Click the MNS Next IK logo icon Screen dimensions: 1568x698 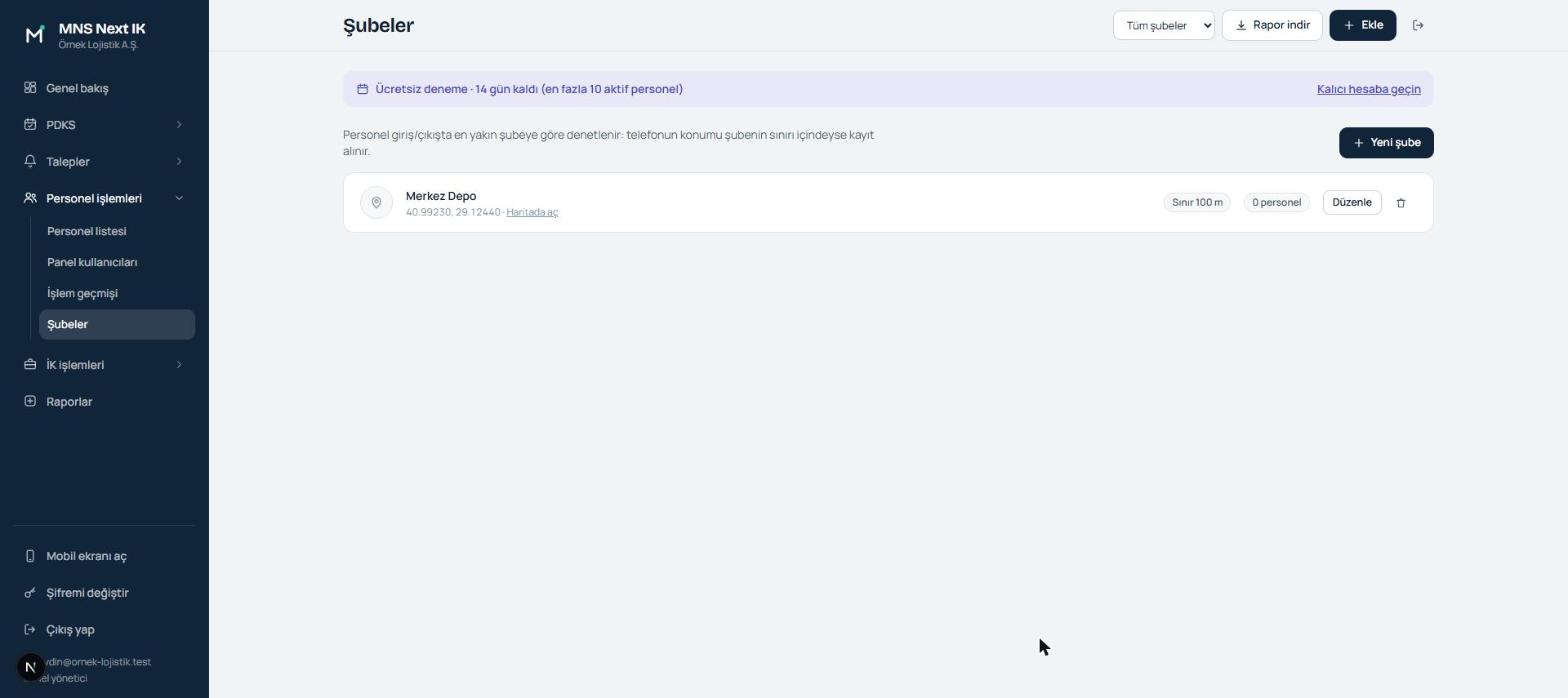[35, 35]
